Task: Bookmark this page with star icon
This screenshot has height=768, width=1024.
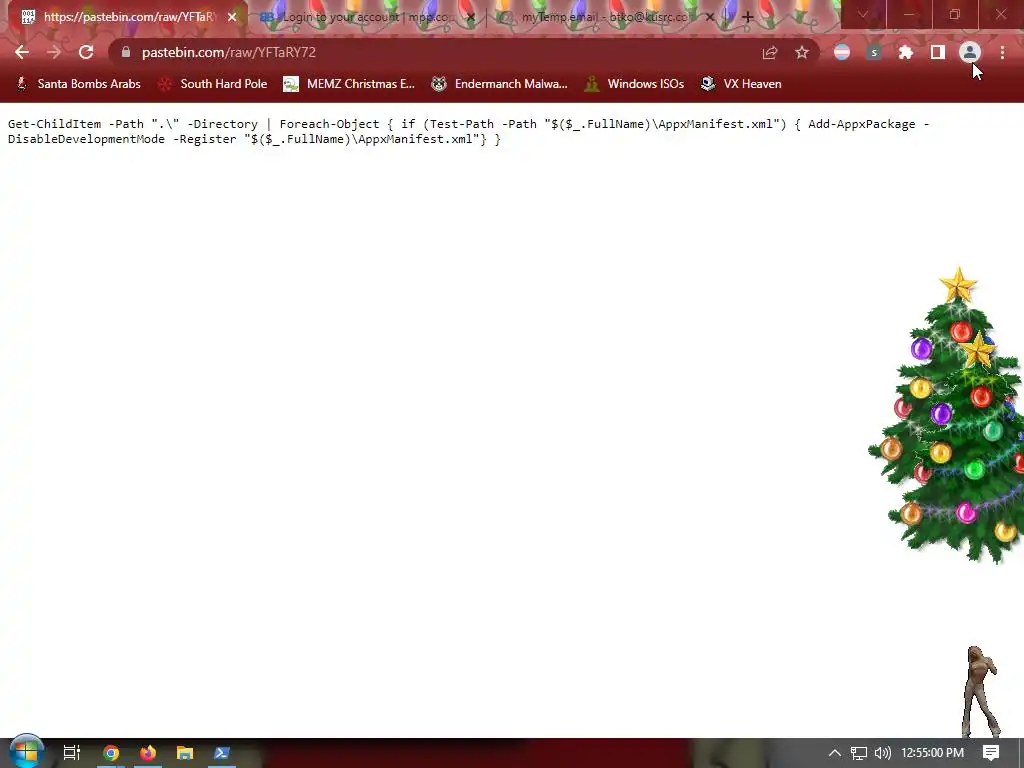Action: [802, 52]
